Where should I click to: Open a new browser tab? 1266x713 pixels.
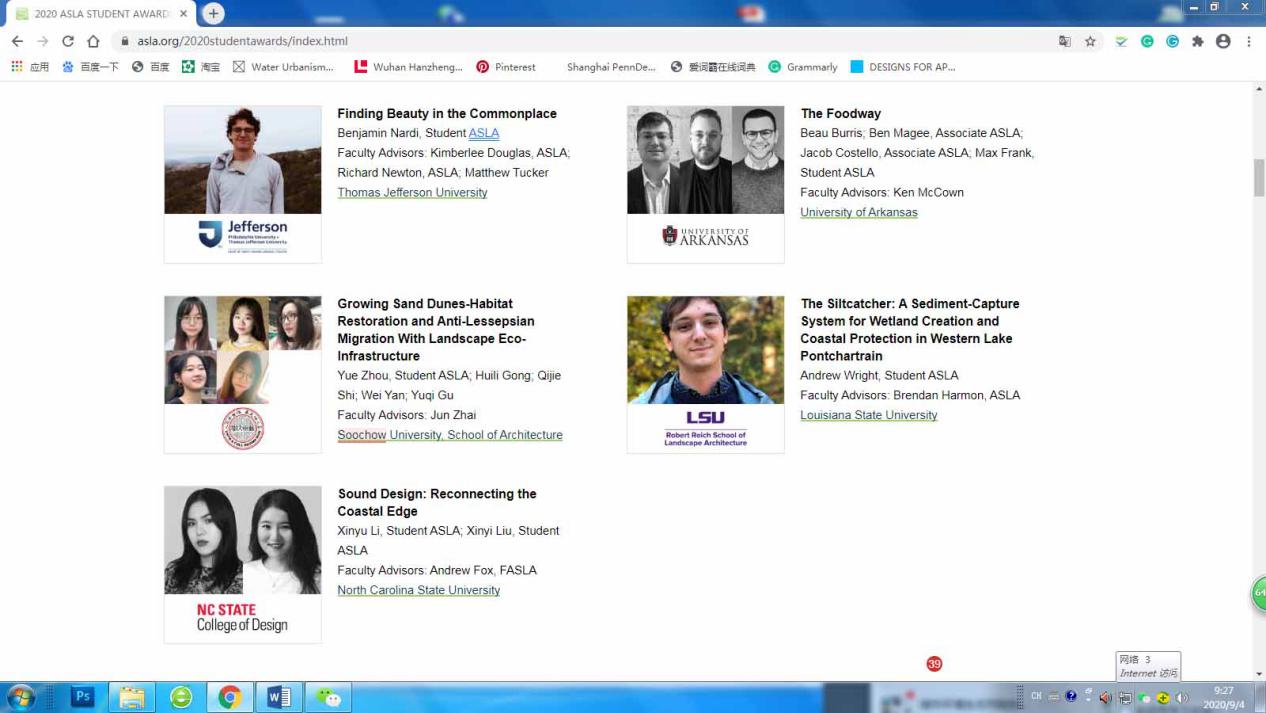pyautogui.click(x=213, y=14)
